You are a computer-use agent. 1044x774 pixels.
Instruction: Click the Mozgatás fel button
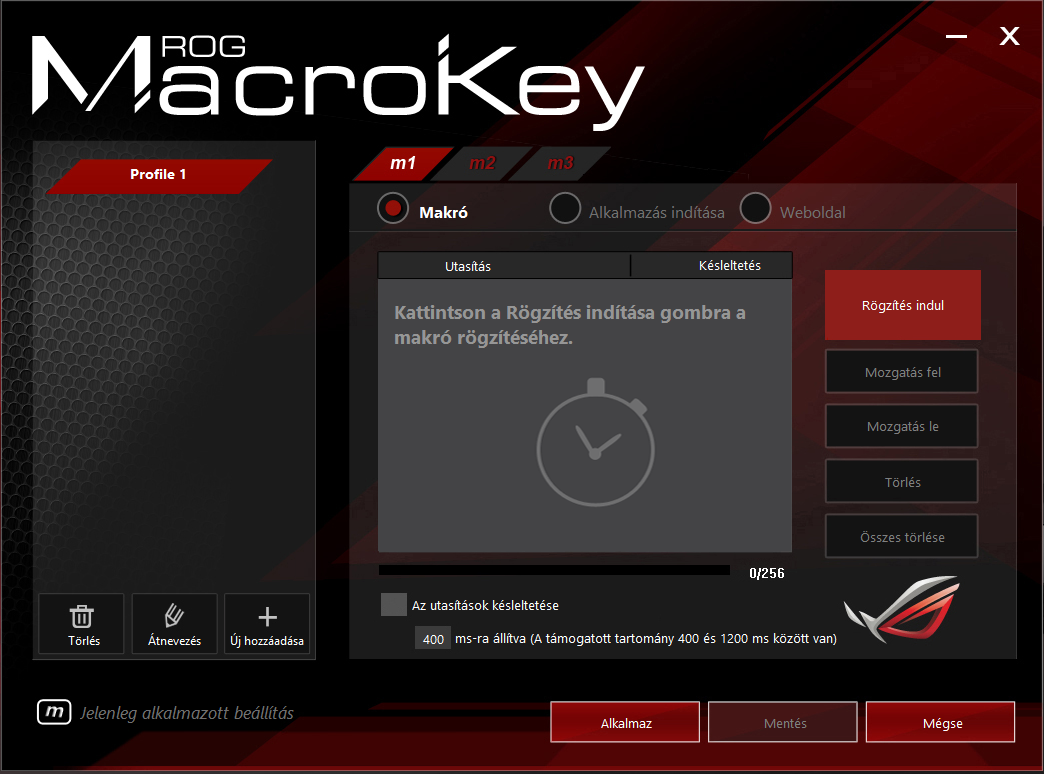902,372
